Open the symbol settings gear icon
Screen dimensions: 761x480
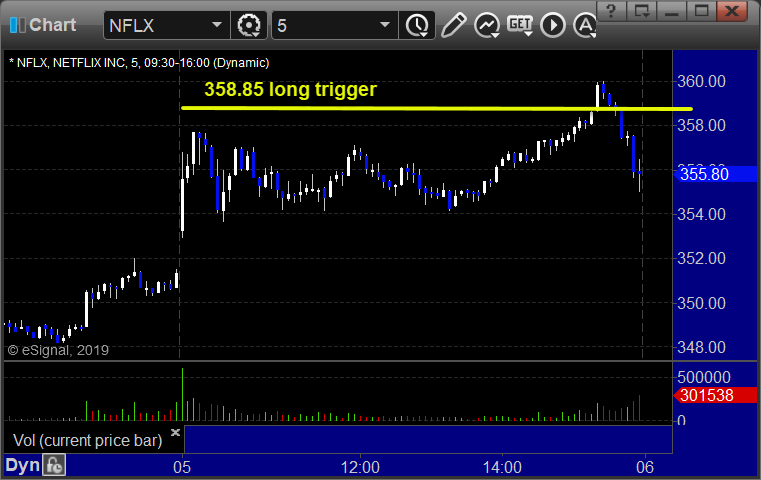click(248, 25)
